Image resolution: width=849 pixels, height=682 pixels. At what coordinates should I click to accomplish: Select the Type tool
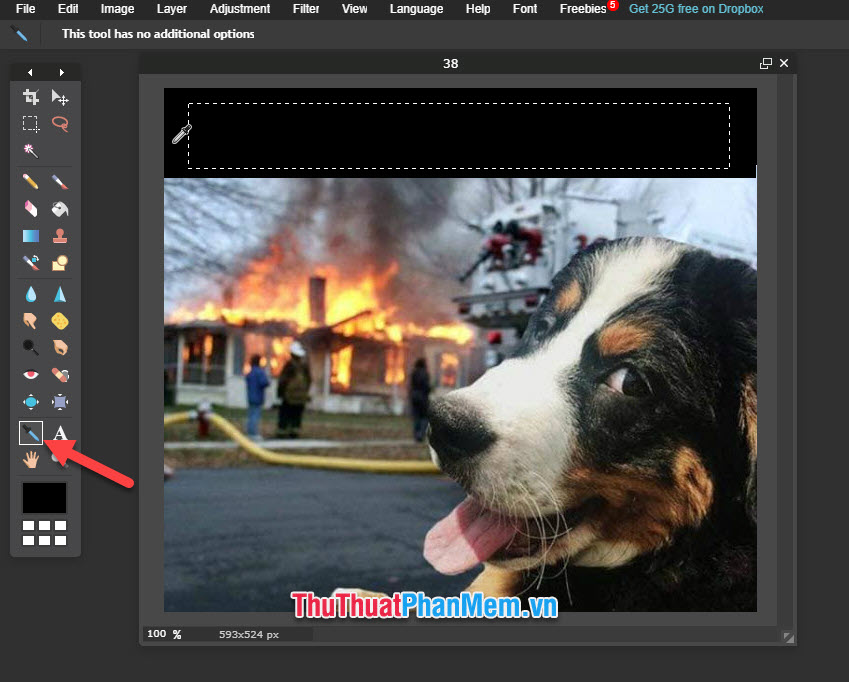pyautogui.click(x=59, y=433)
